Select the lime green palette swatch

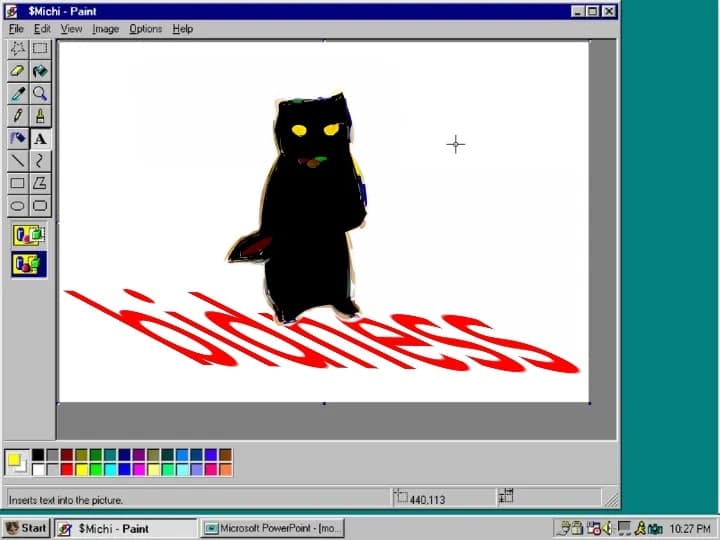point(96,469)
